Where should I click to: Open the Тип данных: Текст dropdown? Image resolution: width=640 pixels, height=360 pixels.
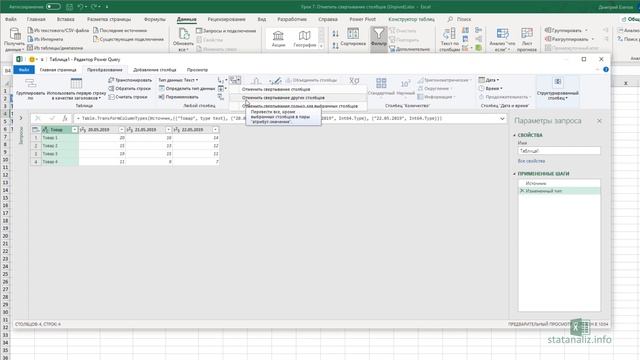[178, 80]
